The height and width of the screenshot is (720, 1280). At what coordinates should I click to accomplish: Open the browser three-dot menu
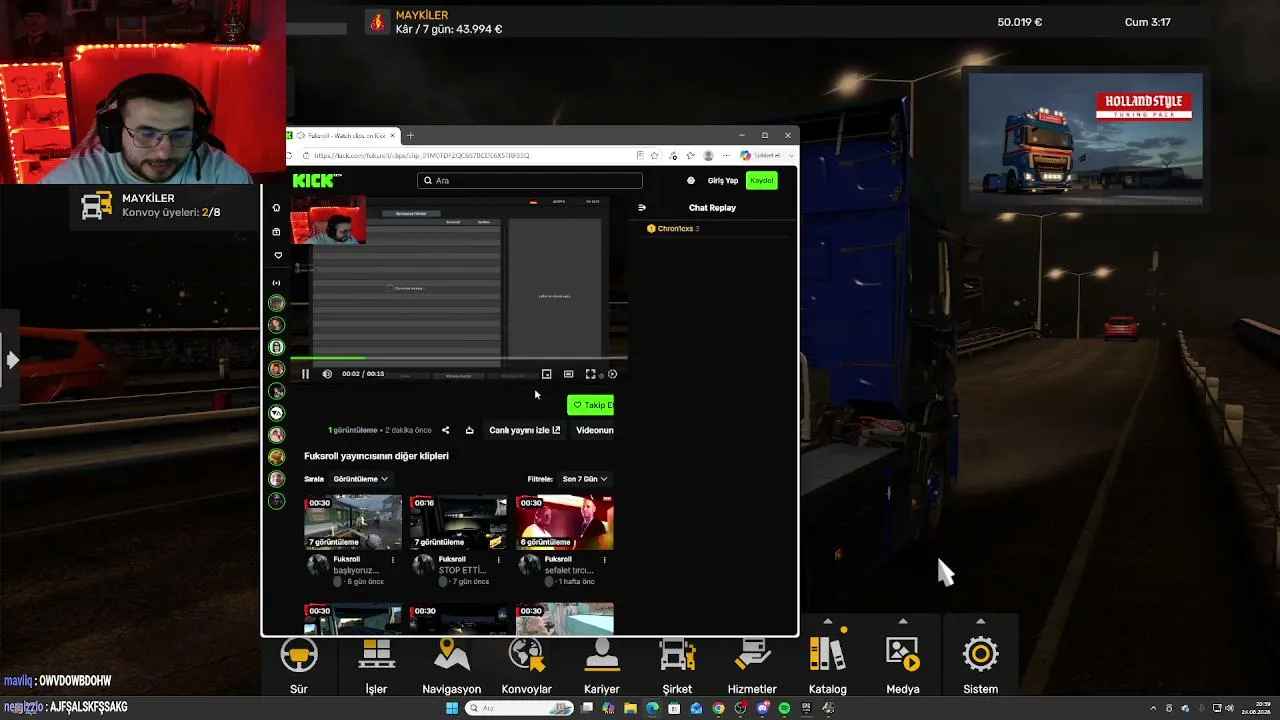726,156
